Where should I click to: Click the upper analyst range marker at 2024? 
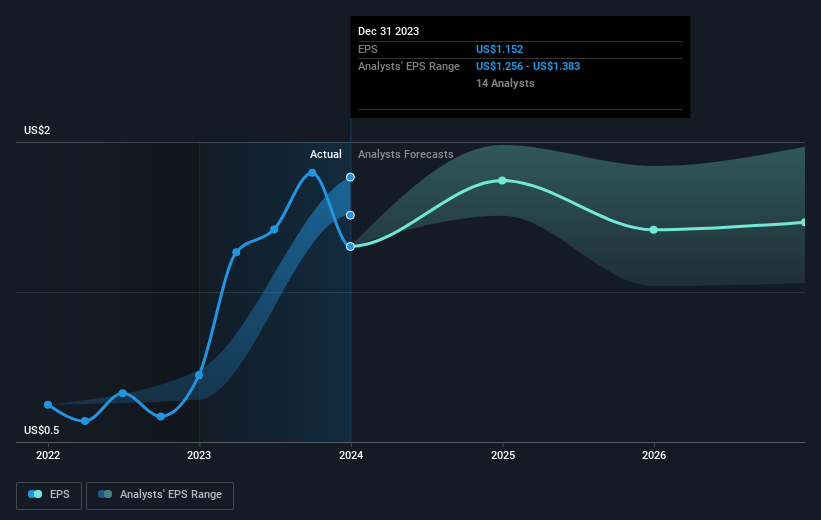(x=350, y=178)
